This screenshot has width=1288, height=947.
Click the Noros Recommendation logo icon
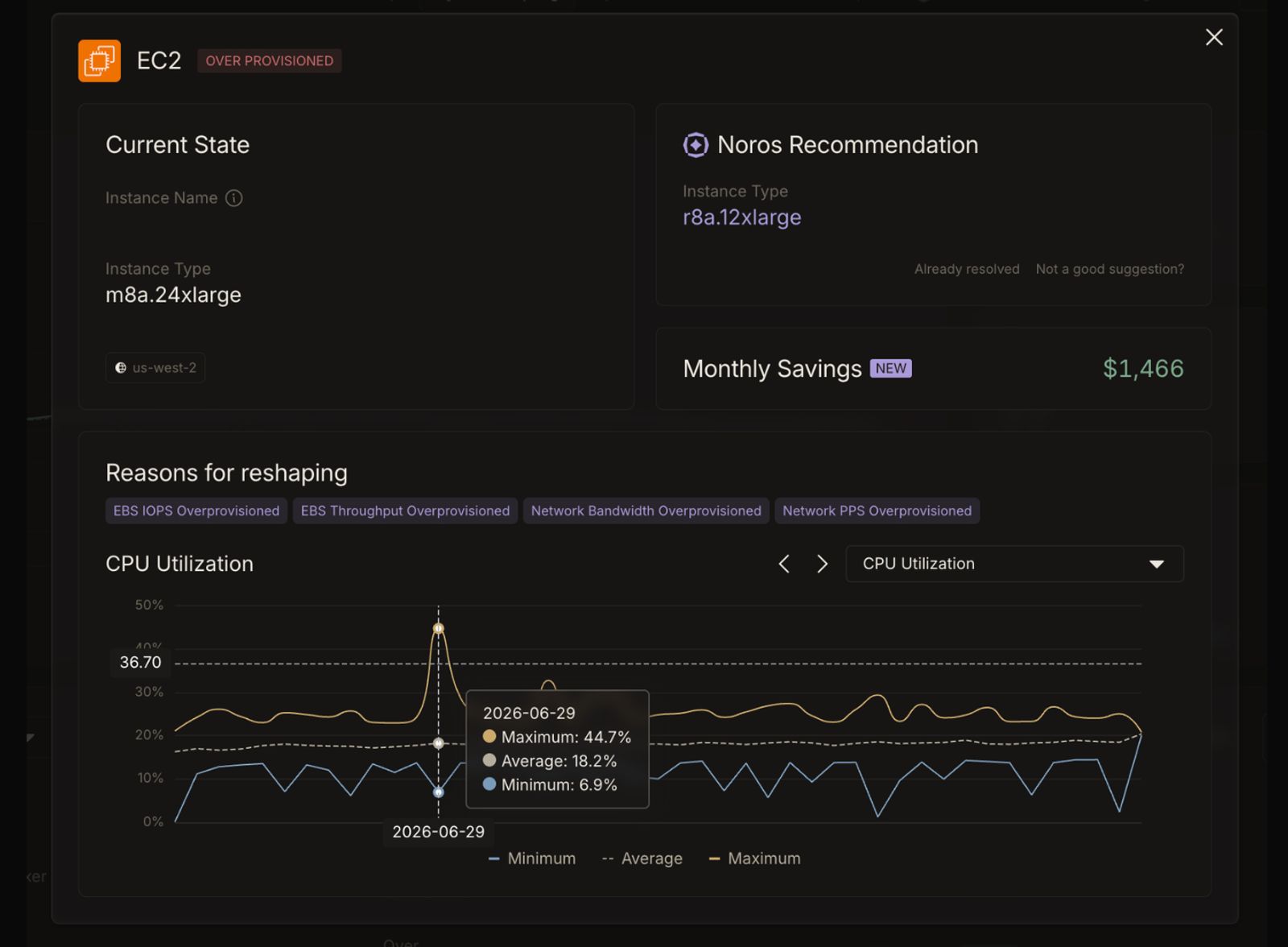click(696, 145)
